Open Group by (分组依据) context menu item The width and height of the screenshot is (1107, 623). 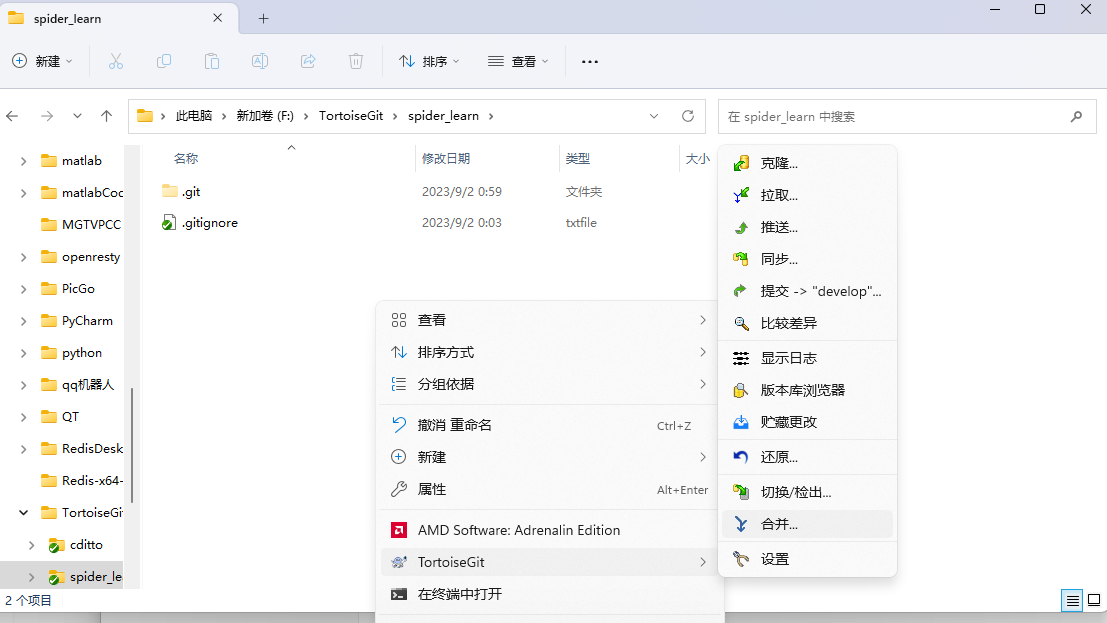tap(549, 384)
